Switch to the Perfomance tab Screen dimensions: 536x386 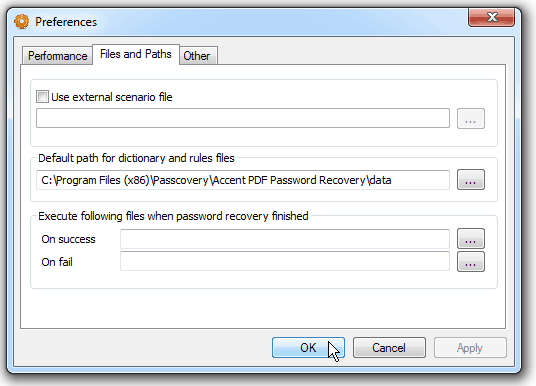(57, 56)
